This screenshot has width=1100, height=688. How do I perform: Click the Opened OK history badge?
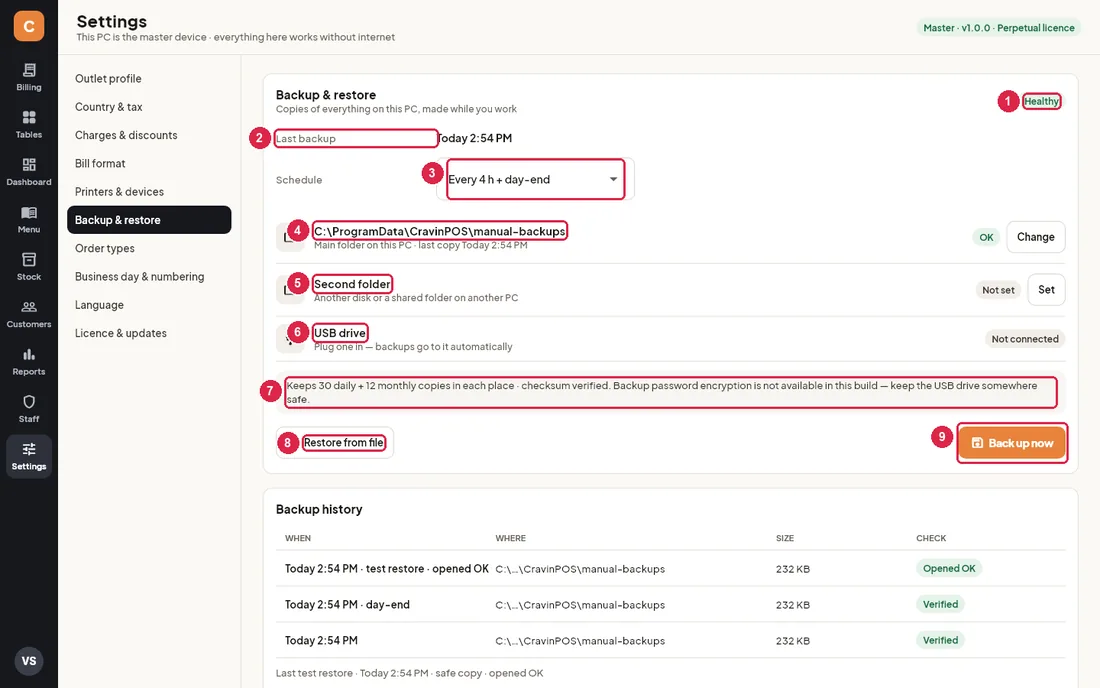click(x=948, y=568)
